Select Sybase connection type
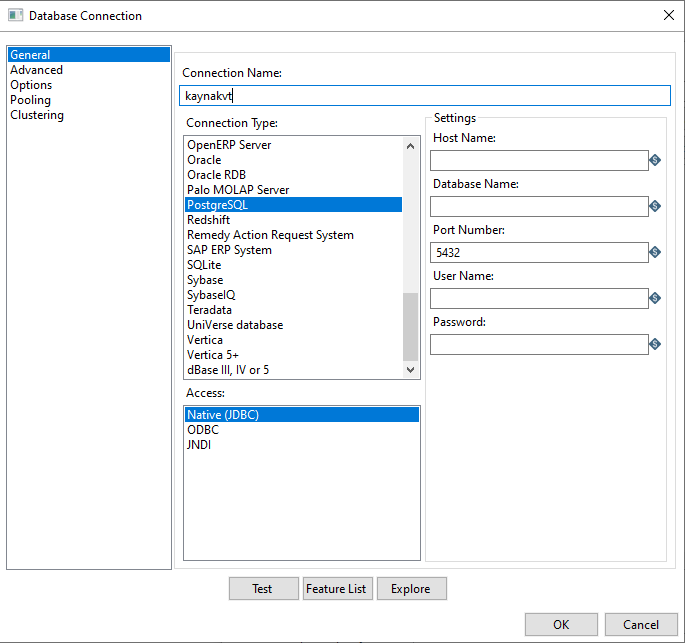This screenshot has height=643, width=685. pyautogui.click(x=293, y=280)
